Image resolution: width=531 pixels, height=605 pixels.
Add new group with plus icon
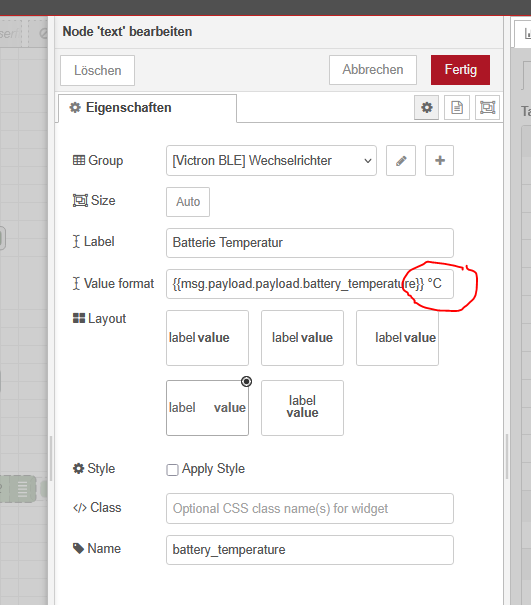440,161
